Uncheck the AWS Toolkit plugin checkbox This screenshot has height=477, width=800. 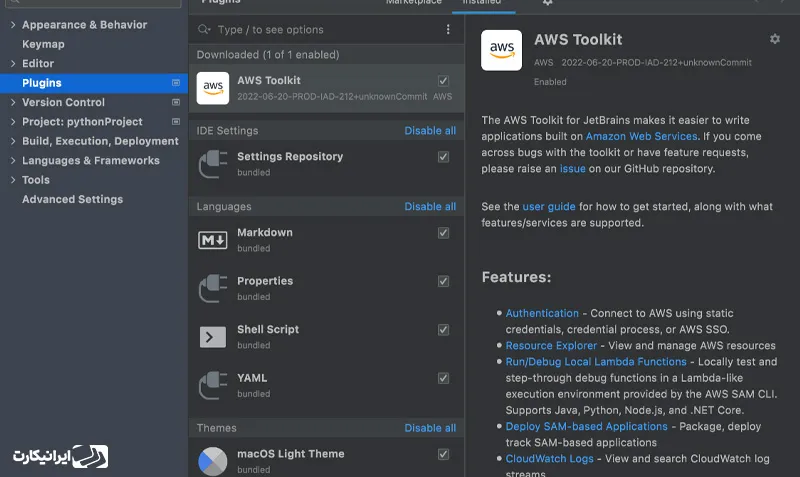pyautogui.click(x=443, y=81)
